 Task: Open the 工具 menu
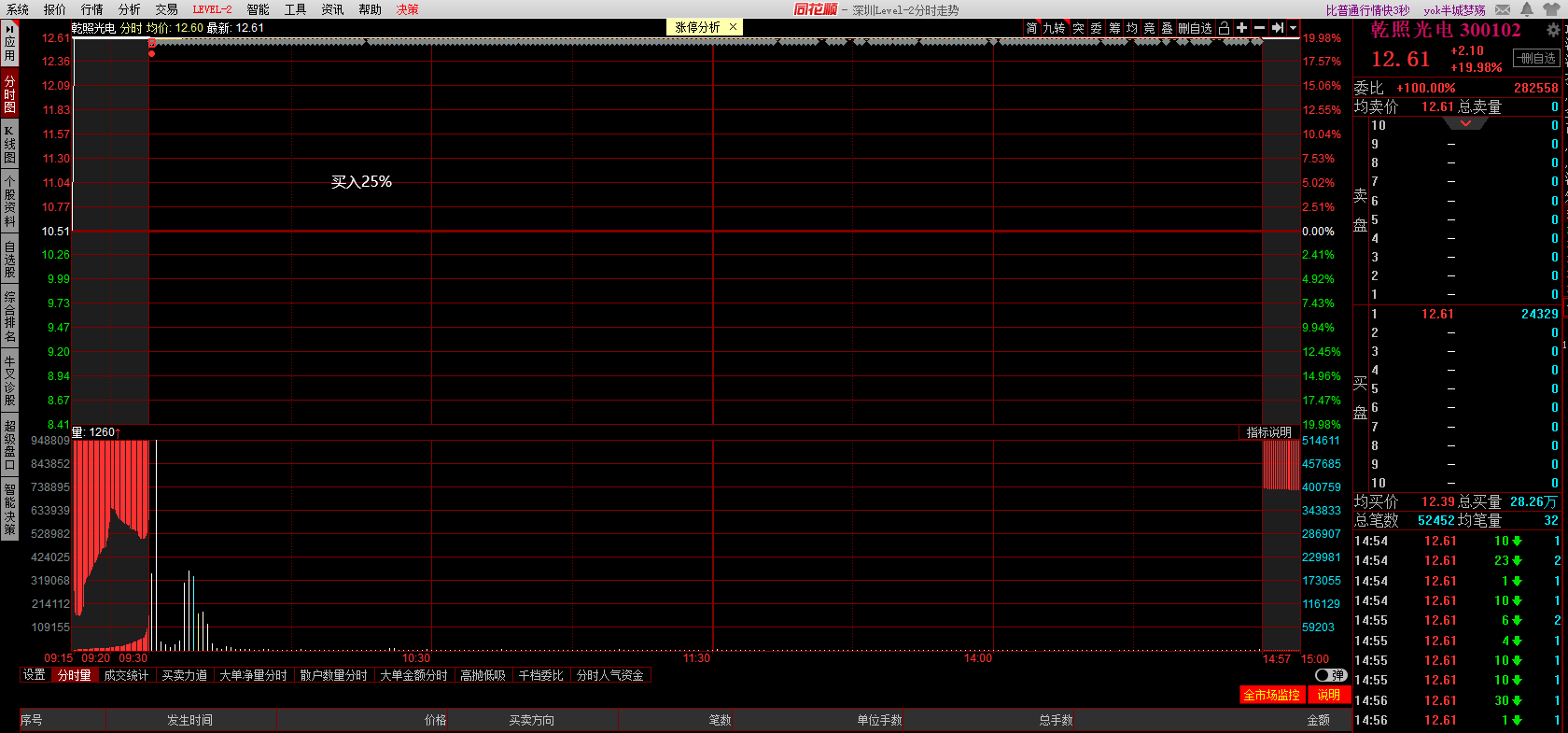click(x=296, y=9)
